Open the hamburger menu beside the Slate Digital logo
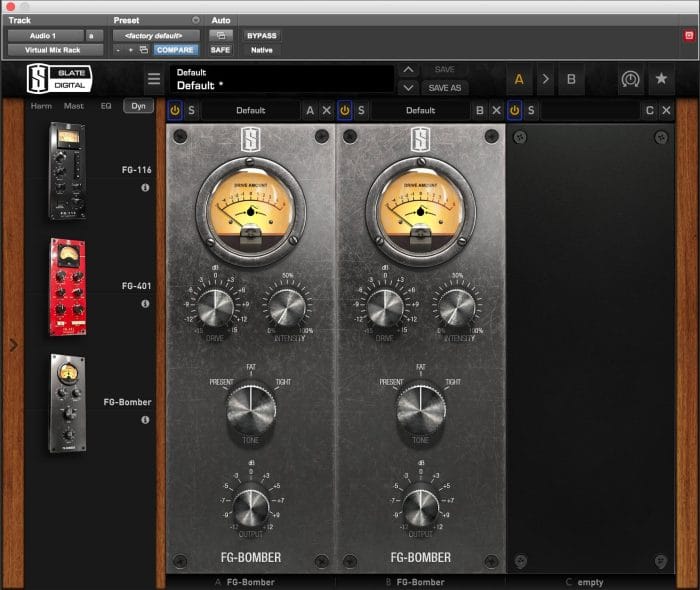This screenshot has height=590, width=700. (x=154, y=79)
